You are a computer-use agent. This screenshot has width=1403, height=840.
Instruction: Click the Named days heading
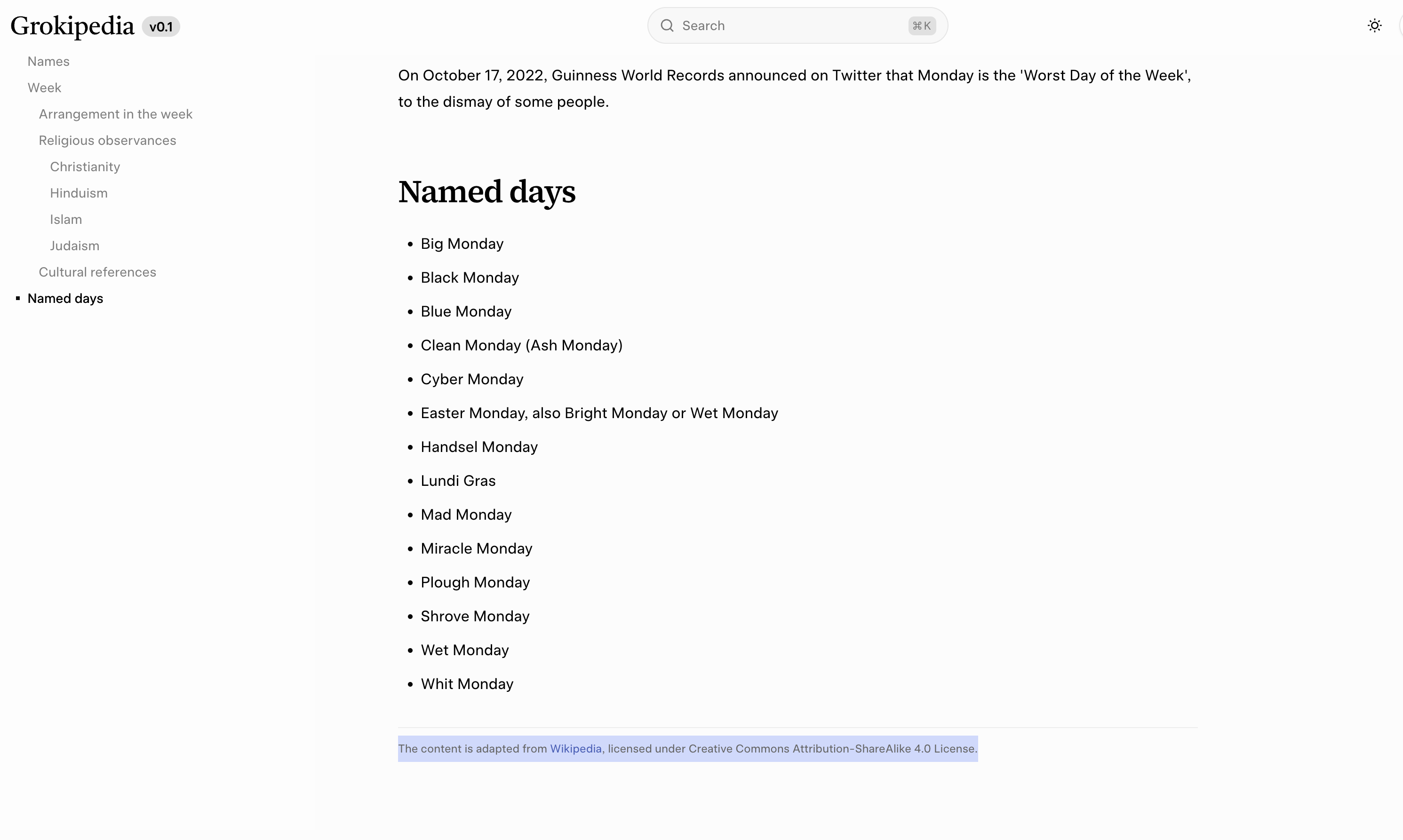click(486, 191)
